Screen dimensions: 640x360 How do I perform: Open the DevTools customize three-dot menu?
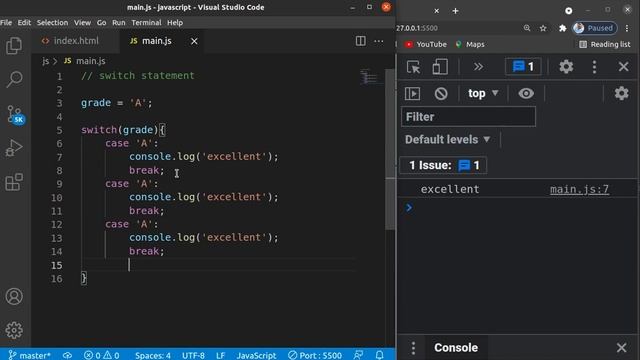[x=594, y=67]
